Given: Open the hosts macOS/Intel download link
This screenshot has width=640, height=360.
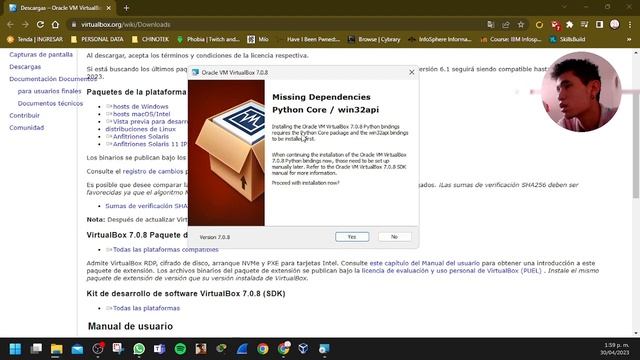Looking at the screenshot, I should pyautogui.click(x=141, y=114).
